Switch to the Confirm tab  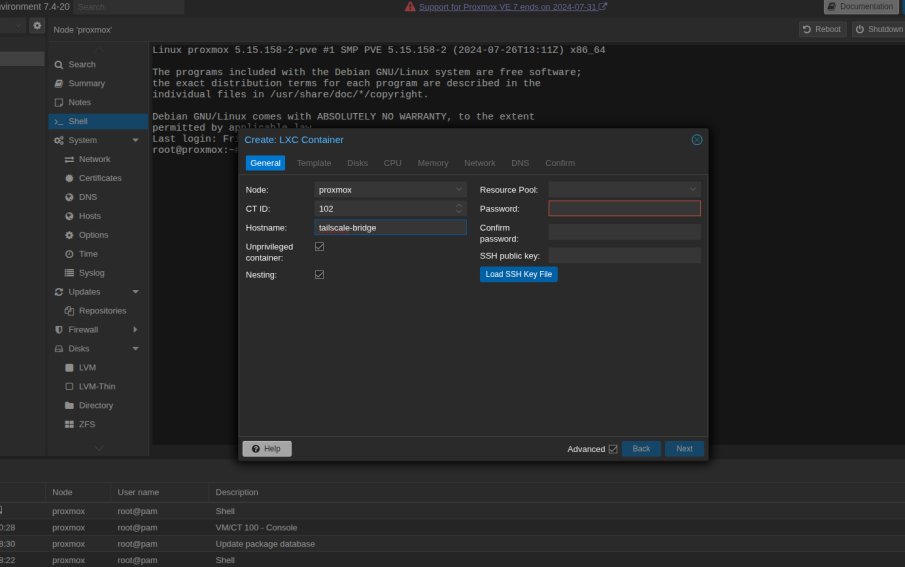click(x=560, y=163)
